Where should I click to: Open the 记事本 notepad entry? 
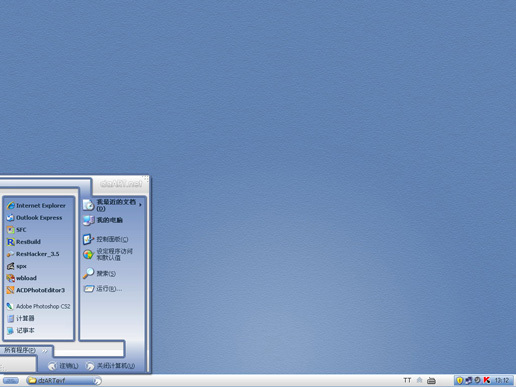(x=21, y=330)
